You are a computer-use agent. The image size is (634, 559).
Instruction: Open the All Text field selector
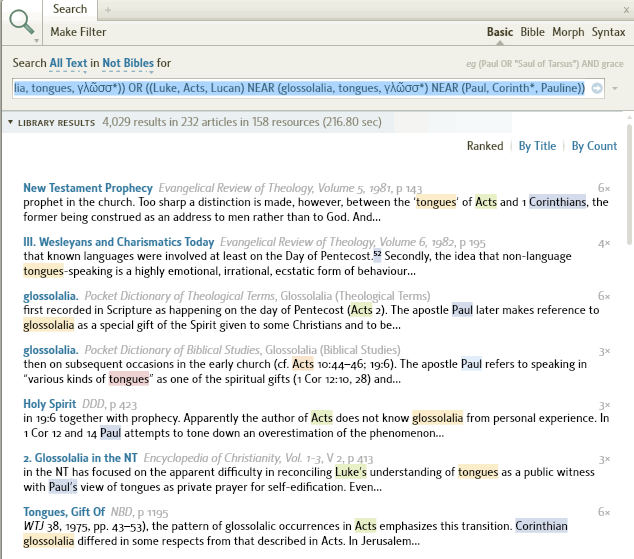68,63
